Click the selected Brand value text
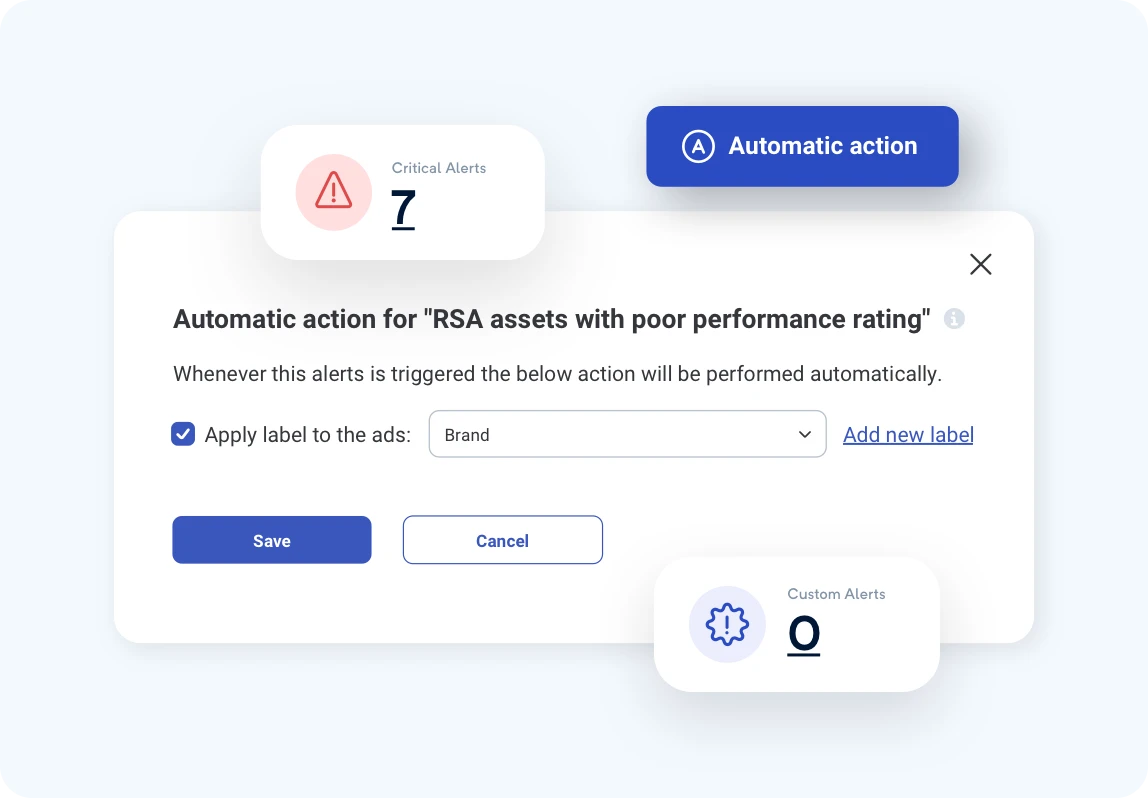Viewport: 1148px width, 798px height. tap(467, 435)
